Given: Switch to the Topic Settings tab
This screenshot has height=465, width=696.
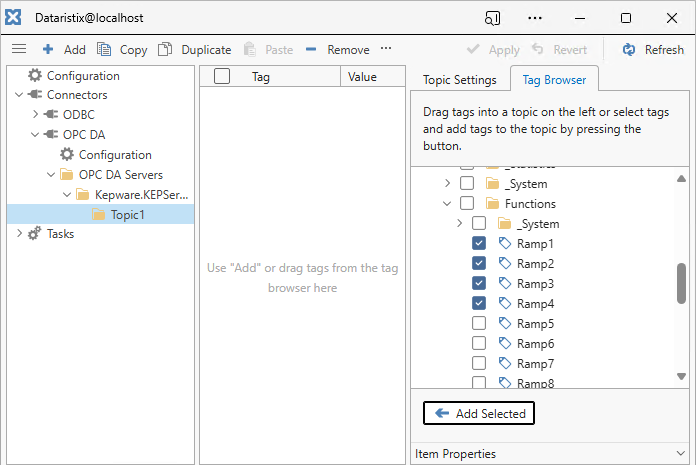Looking at the screenshot, I should click(459, 80).
